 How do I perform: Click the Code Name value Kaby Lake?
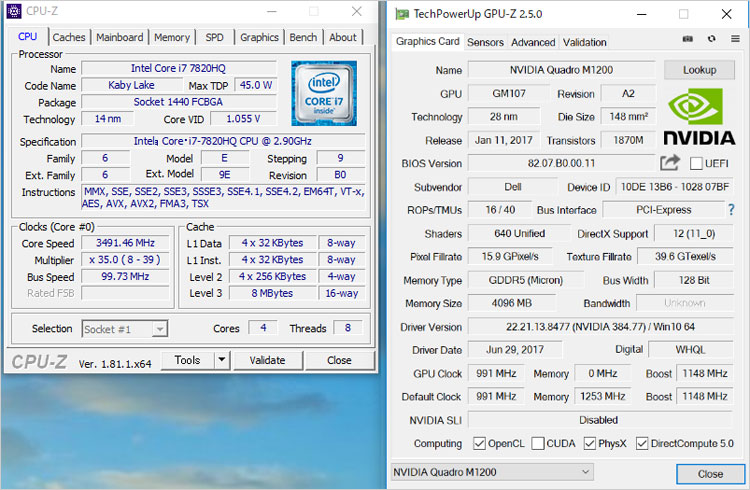[132, 85]
